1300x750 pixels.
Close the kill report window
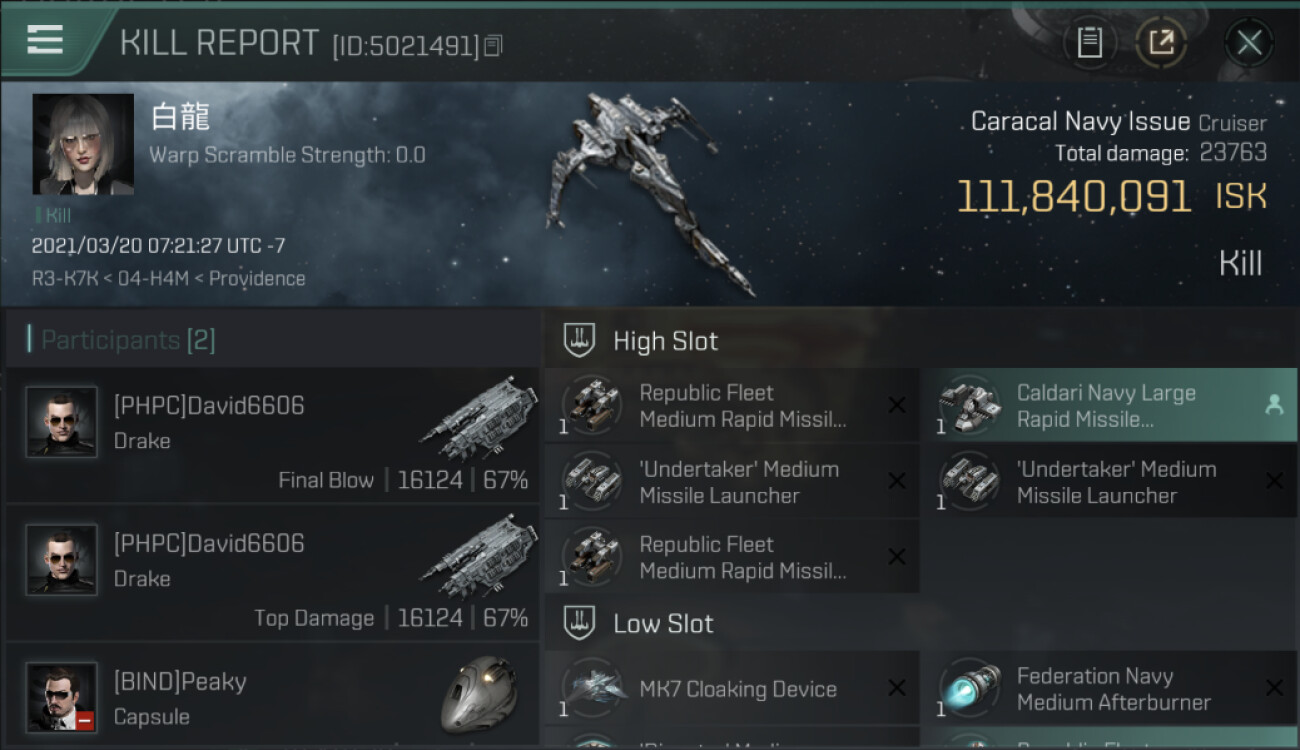point(1249,43)
